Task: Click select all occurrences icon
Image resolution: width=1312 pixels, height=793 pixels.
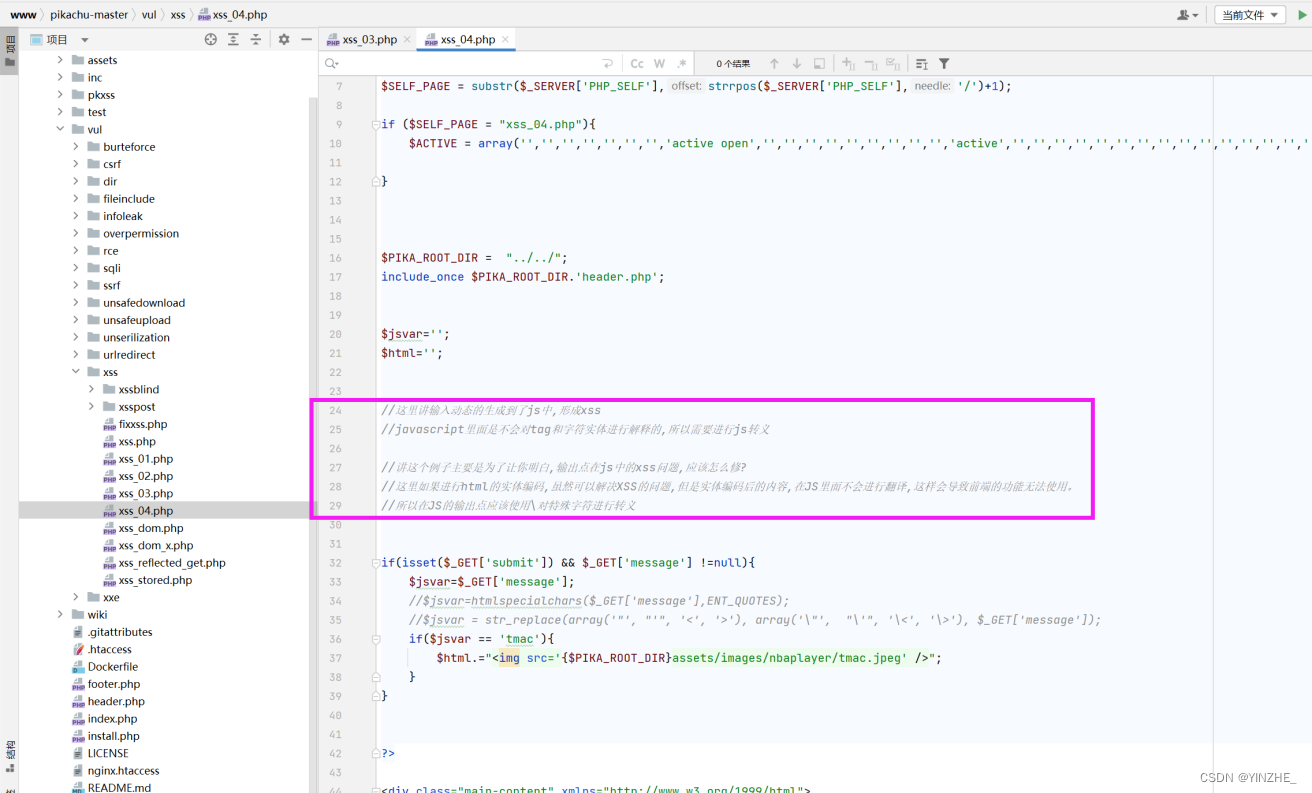Action: [x=893, y=64]
